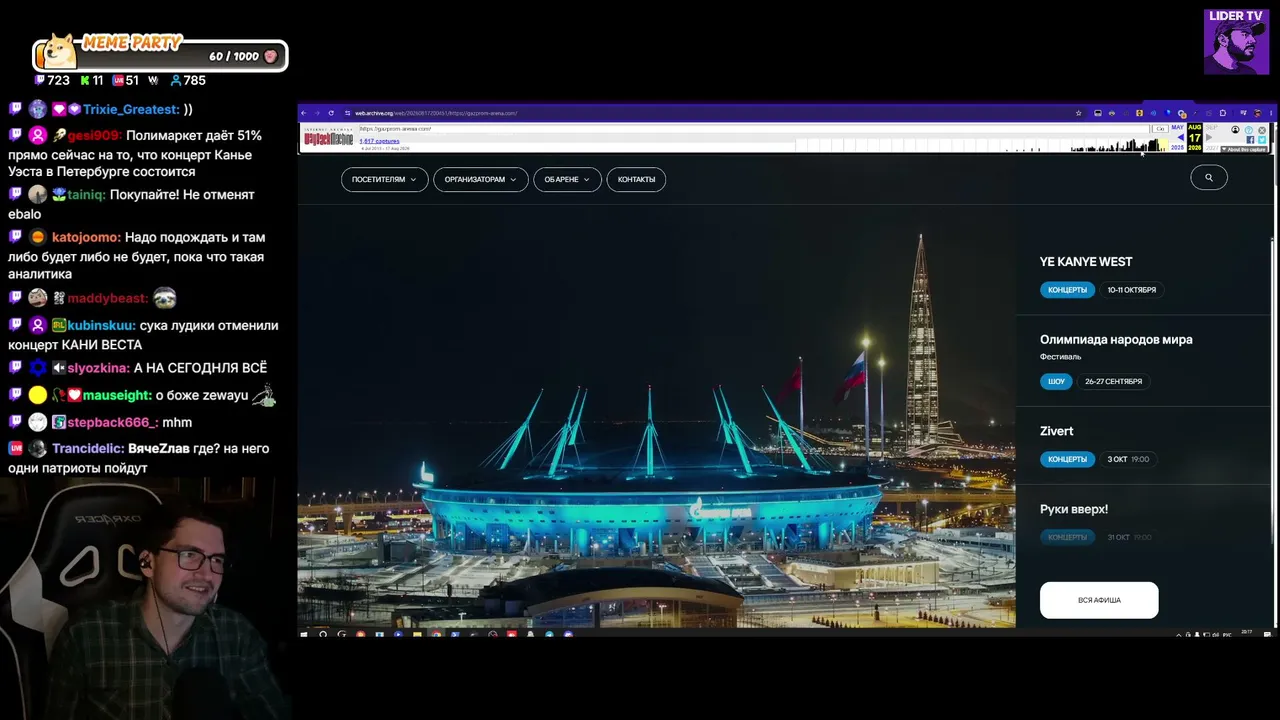Select the КОНЦЕРТЫ tag under YE KANYE WEST
This screenshot has height=720, width=1280.
coord(1067,290)
